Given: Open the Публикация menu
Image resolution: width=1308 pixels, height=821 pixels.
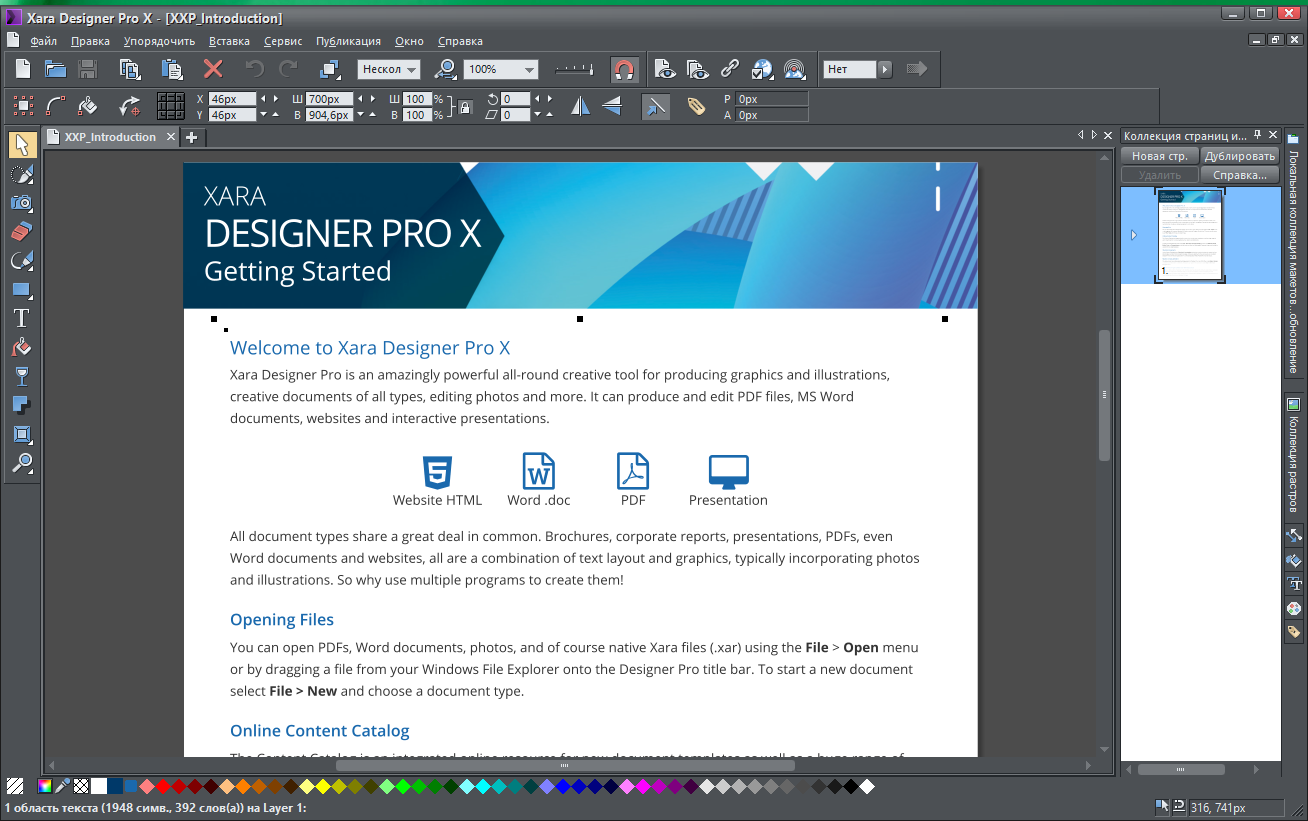Looking at the screenshot, I should tap(347, 41).
